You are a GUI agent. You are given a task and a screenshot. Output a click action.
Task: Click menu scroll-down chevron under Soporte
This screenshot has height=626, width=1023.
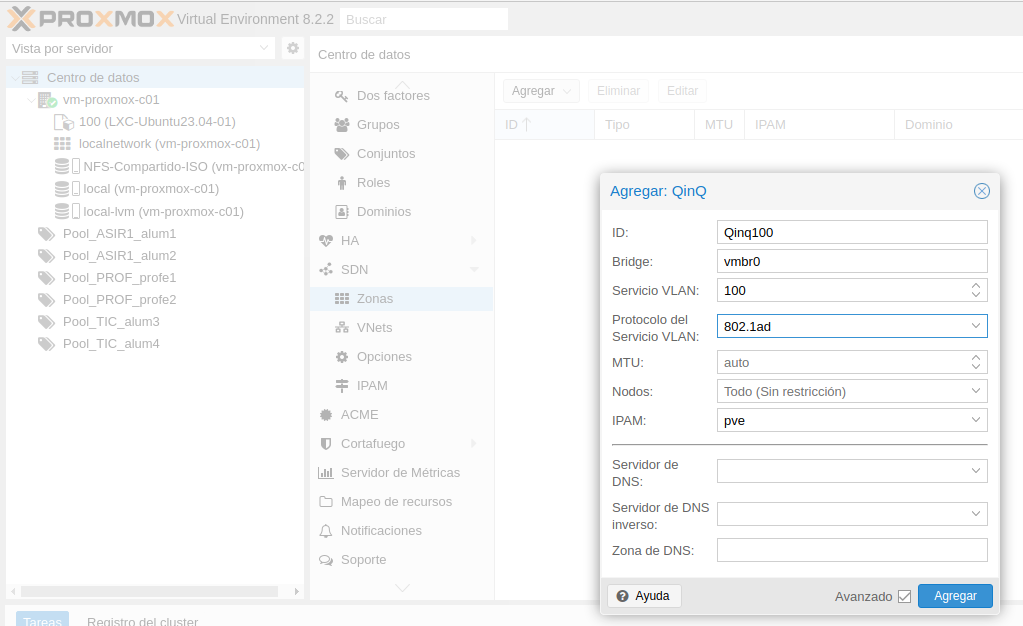click(403, 588)
